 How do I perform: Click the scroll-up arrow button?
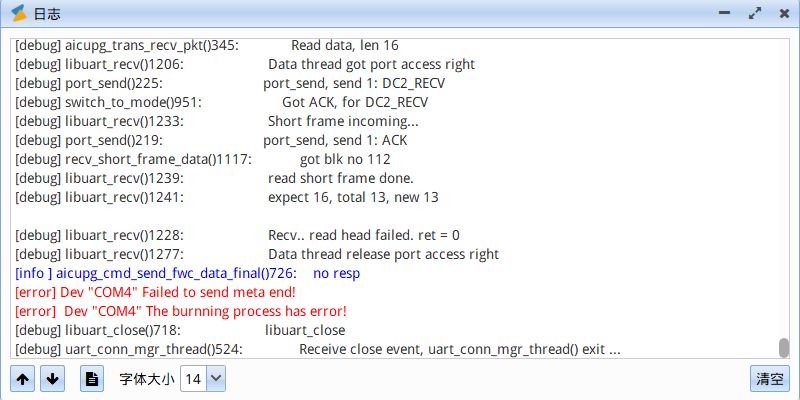pos(23,379)
